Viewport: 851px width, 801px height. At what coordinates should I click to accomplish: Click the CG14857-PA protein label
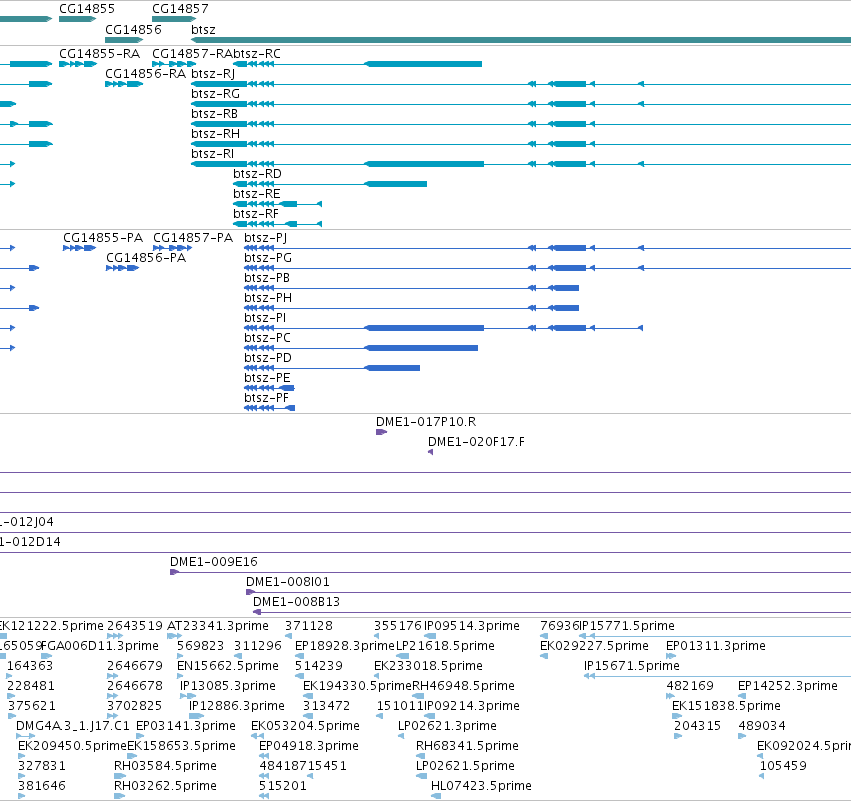coord(193,238)
